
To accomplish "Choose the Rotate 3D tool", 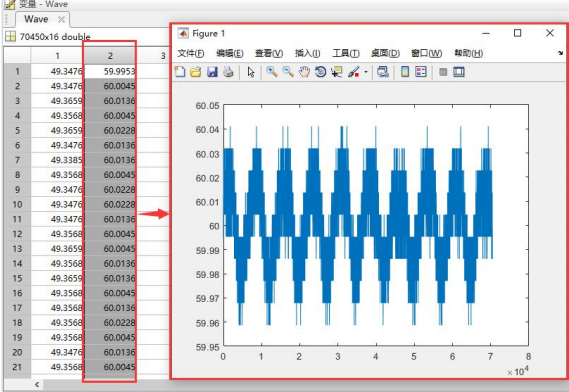I will coord(320,72).
